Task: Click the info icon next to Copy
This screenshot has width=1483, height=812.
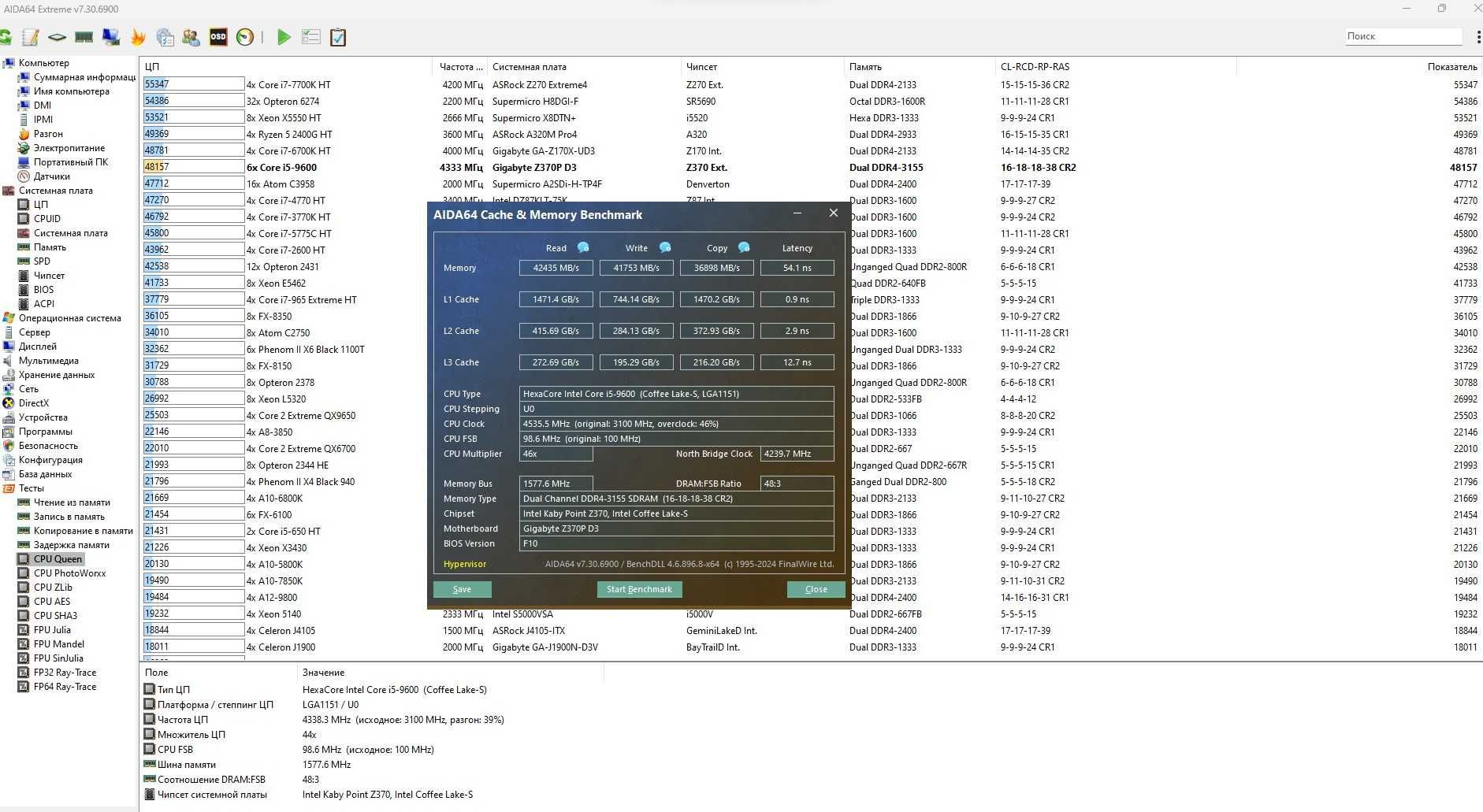Action: pyautogui.click(x=744, y=247)
